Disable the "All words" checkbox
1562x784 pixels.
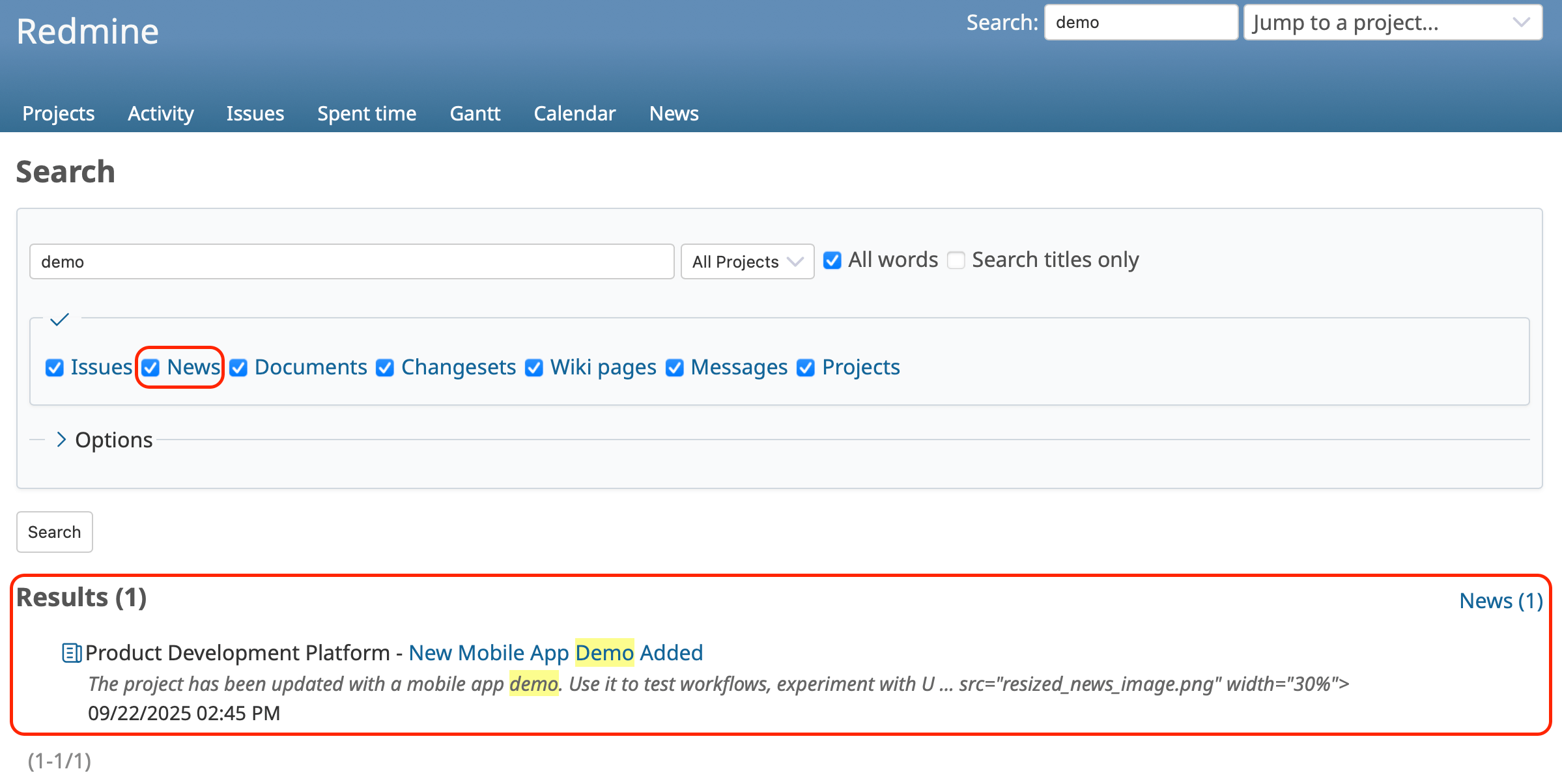point(832,260)
